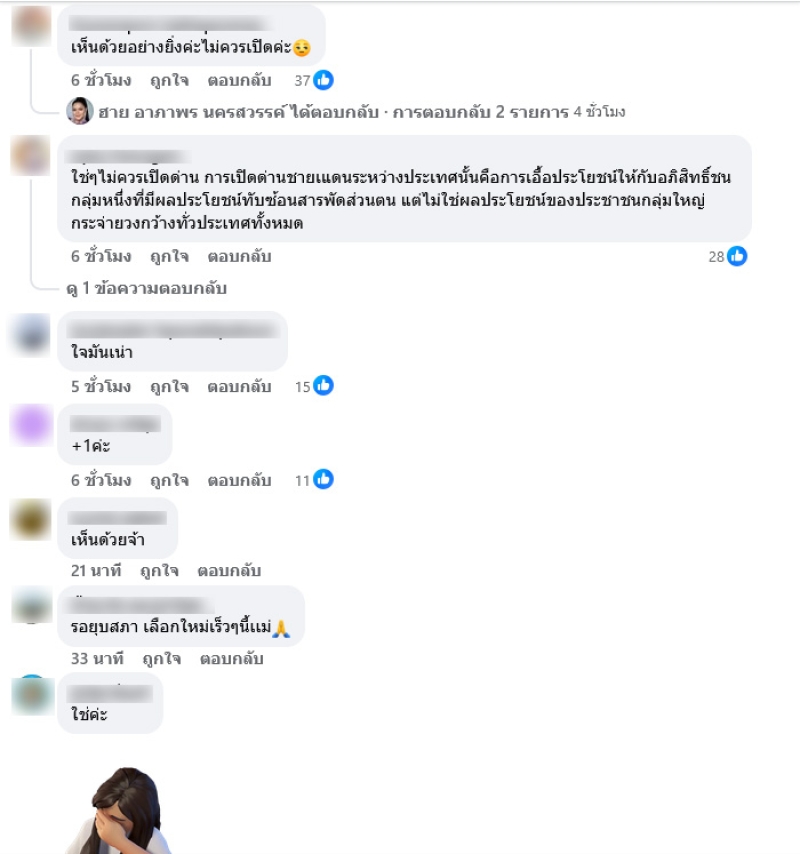Click the like reaction icon showing 28
Image resolution: width=800 pixels, height=854 pixels.
tap(737, 256)
